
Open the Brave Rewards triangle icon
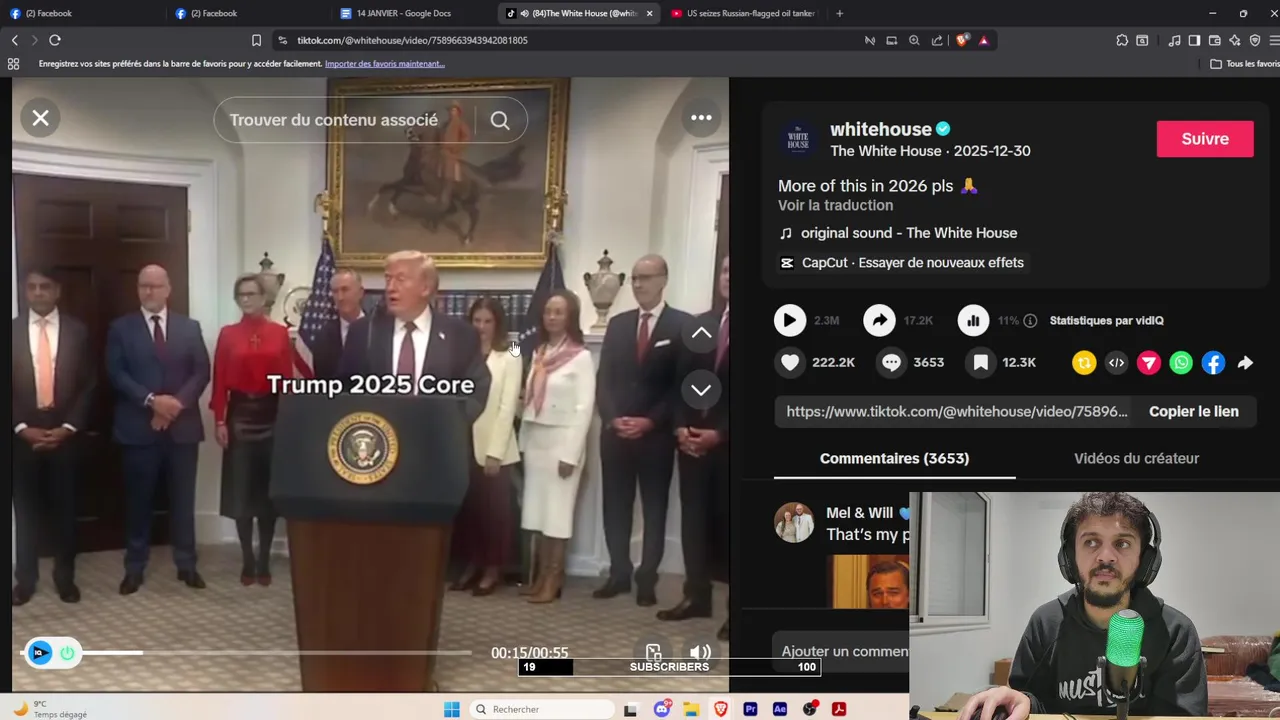point(984,40)
